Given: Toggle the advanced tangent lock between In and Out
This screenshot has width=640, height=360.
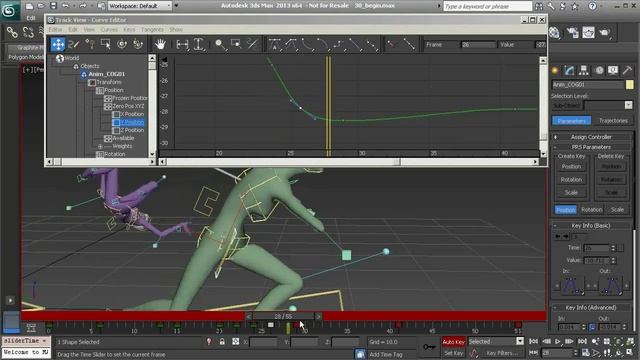Looking at the screenshot, I should 592,327.
